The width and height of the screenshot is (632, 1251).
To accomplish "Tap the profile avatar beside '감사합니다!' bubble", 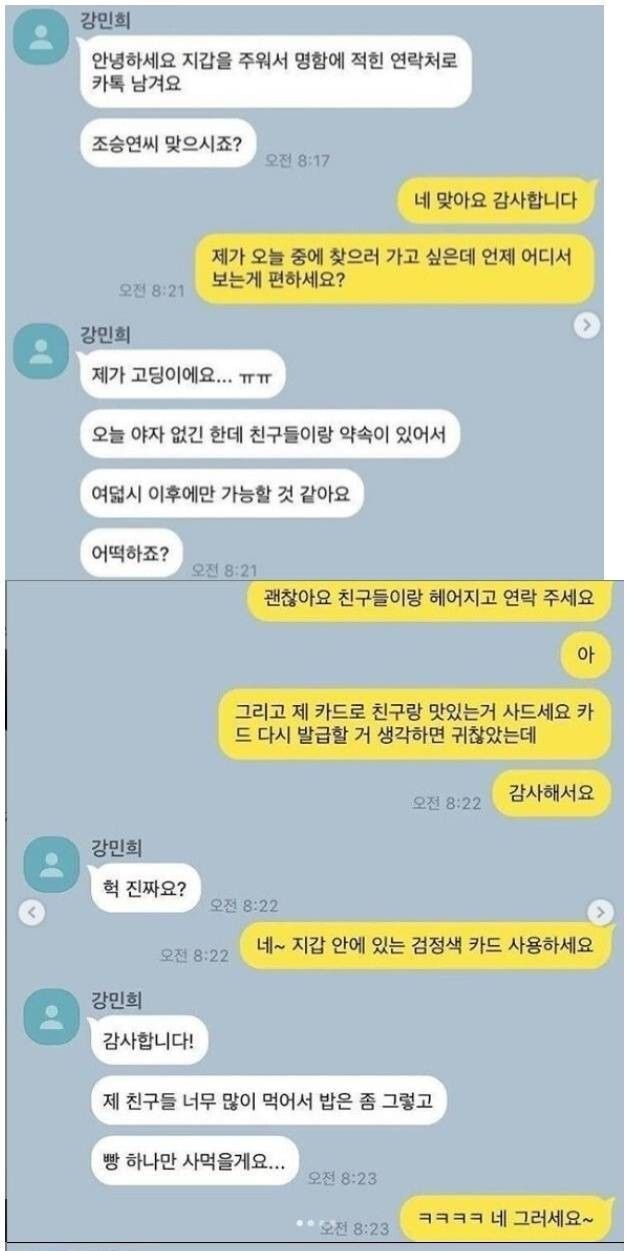I will pyautogui.click(x=48, y=1018).
